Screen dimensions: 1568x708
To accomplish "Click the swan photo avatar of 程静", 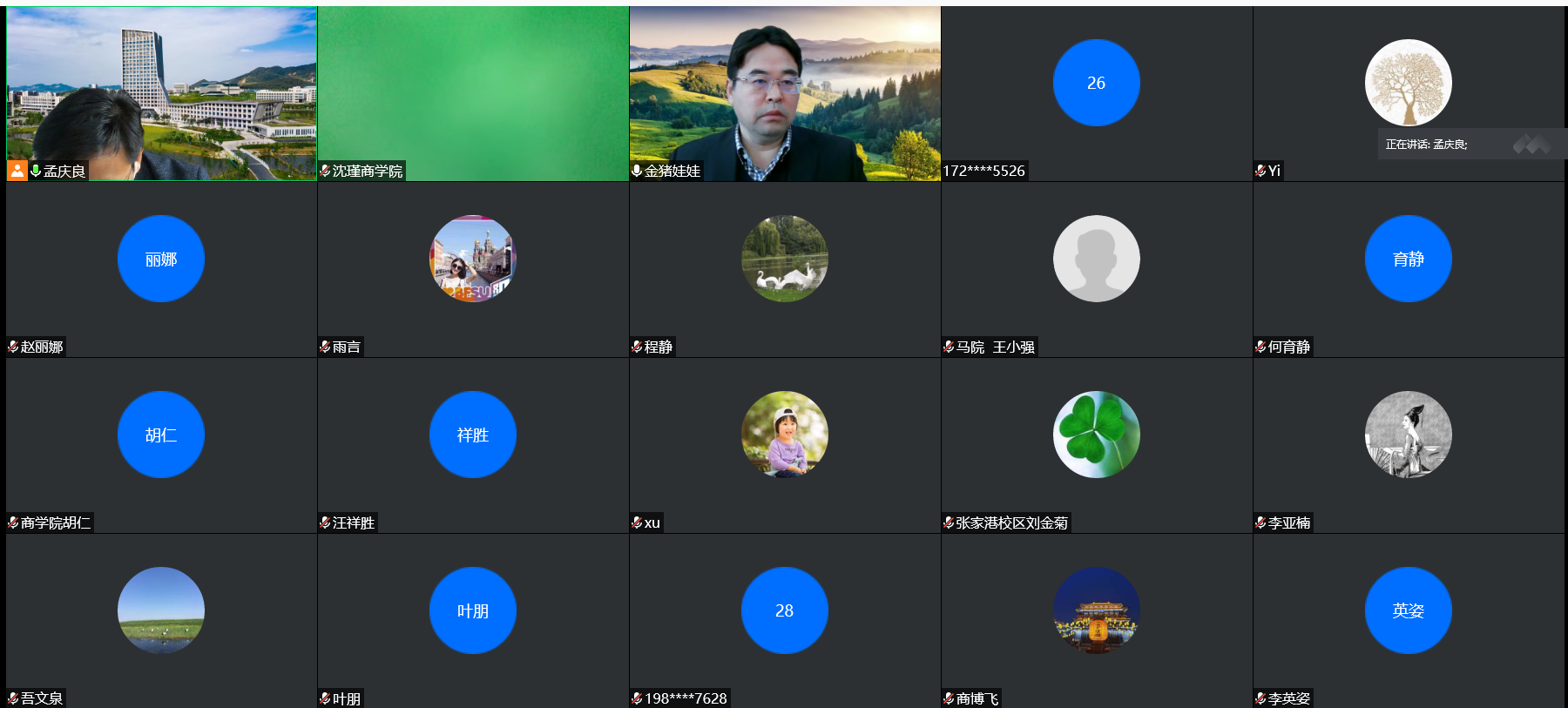I will (784, 259).
